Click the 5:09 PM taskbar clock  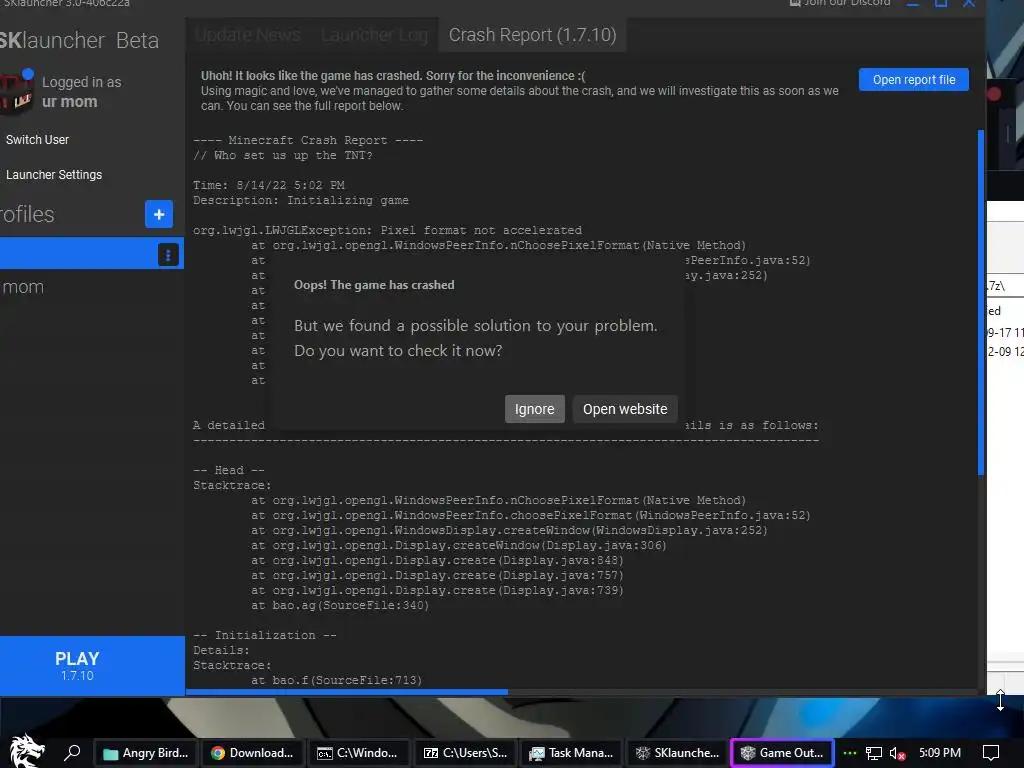click(940, 753)
